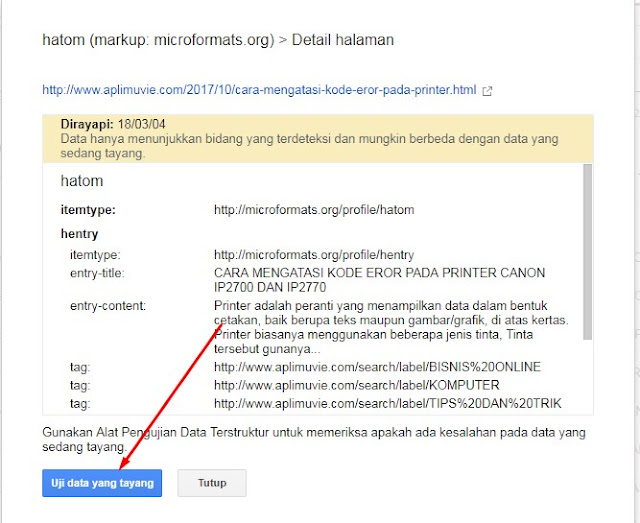The height and width of the screenshot is (523, 640).
Task: Click the TIPS%20DAN%20TRIK tag URL
Action: [x=388, y=403]
